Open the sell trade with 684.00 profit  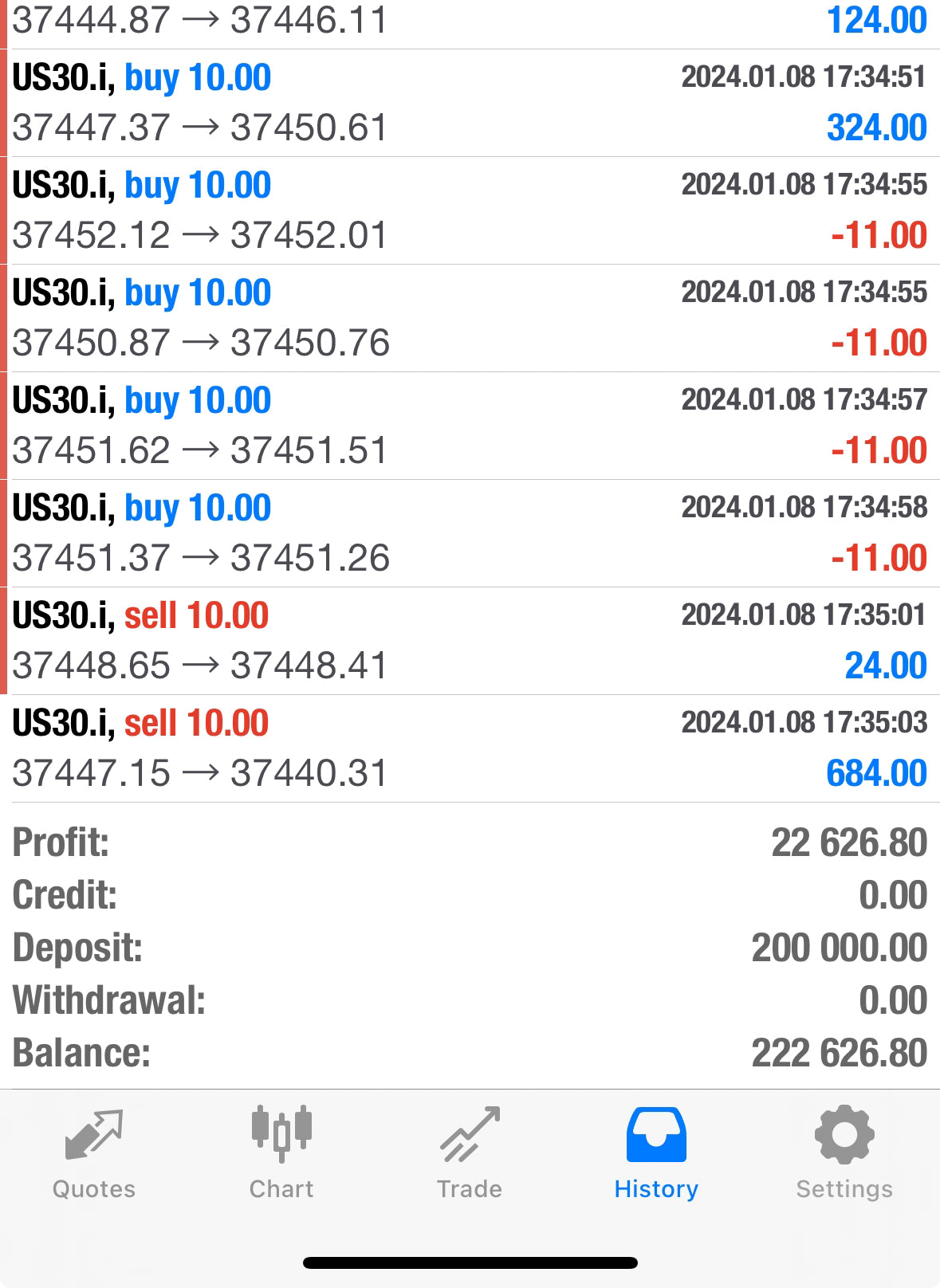tap(470, 748)
